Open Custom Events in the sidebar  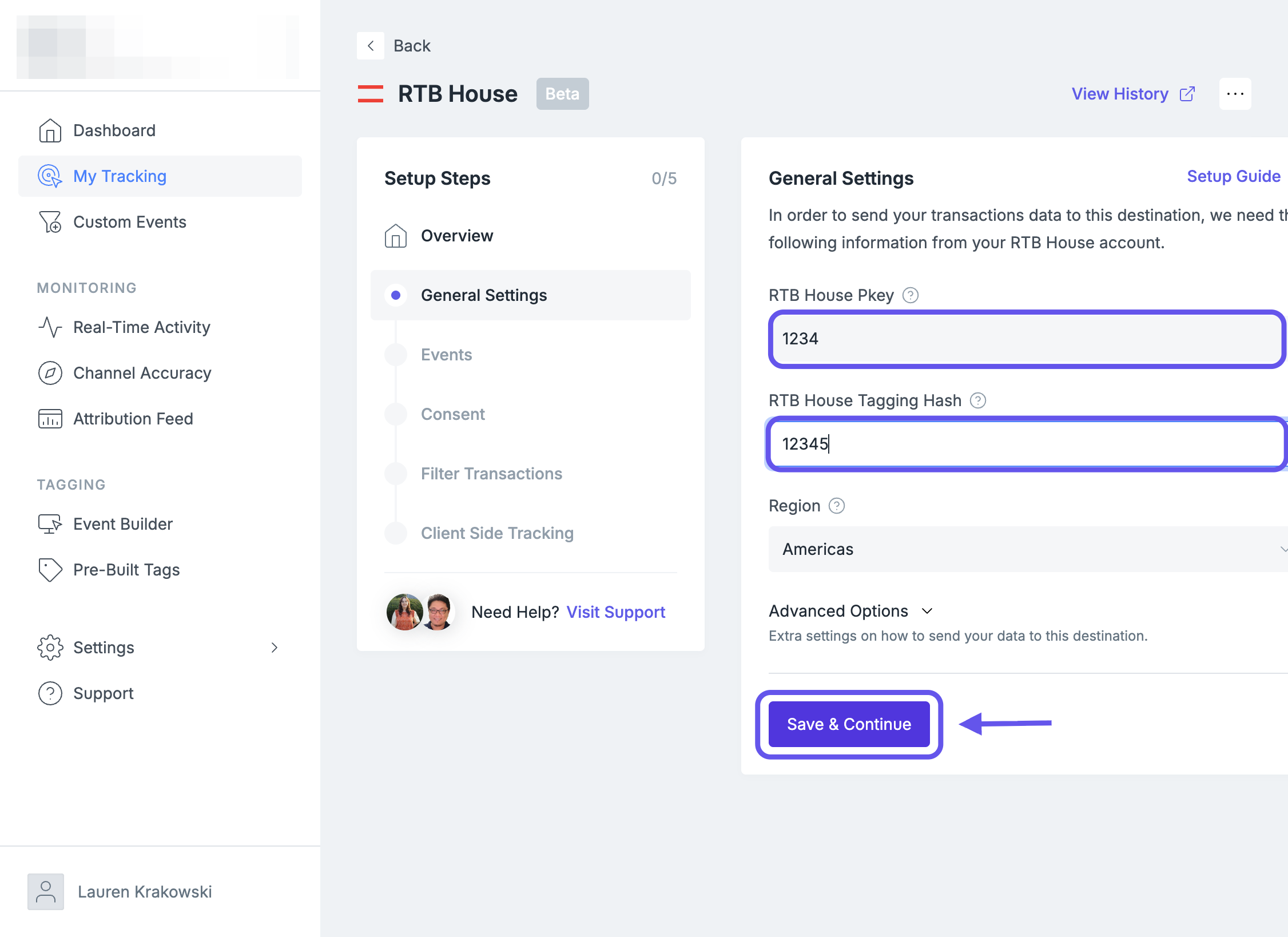point(160,222)
